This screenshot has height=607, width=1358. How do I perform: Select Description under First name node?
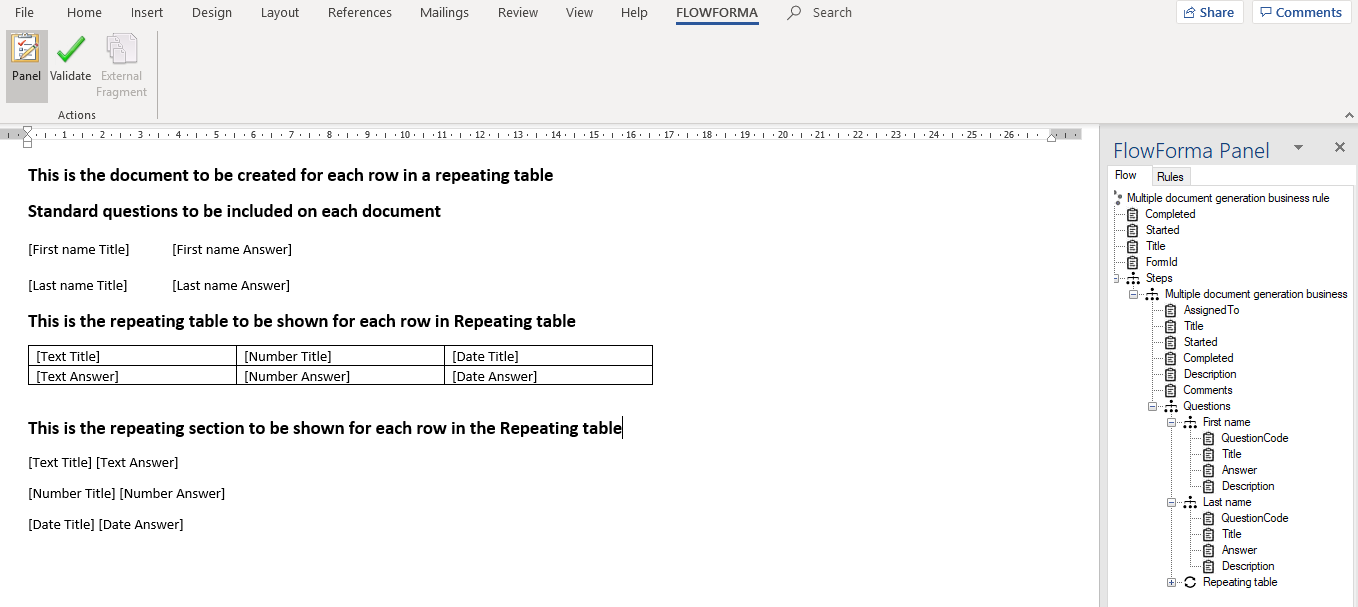(1248, 486)
